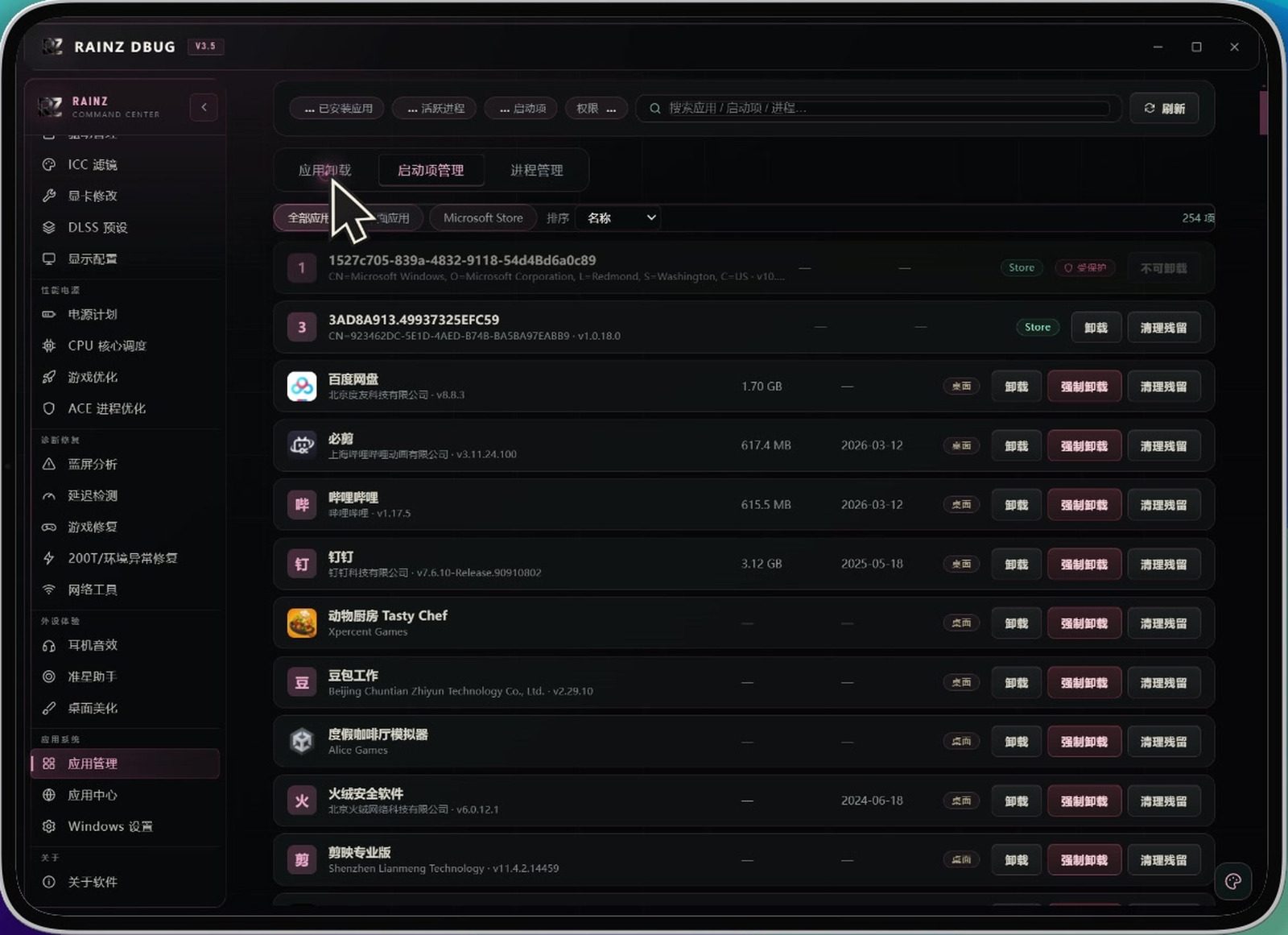Click 强制卸载 for 度假咖啡厅模拟器
Screen dimensions: 1288x935
[x=1084, y=742]
